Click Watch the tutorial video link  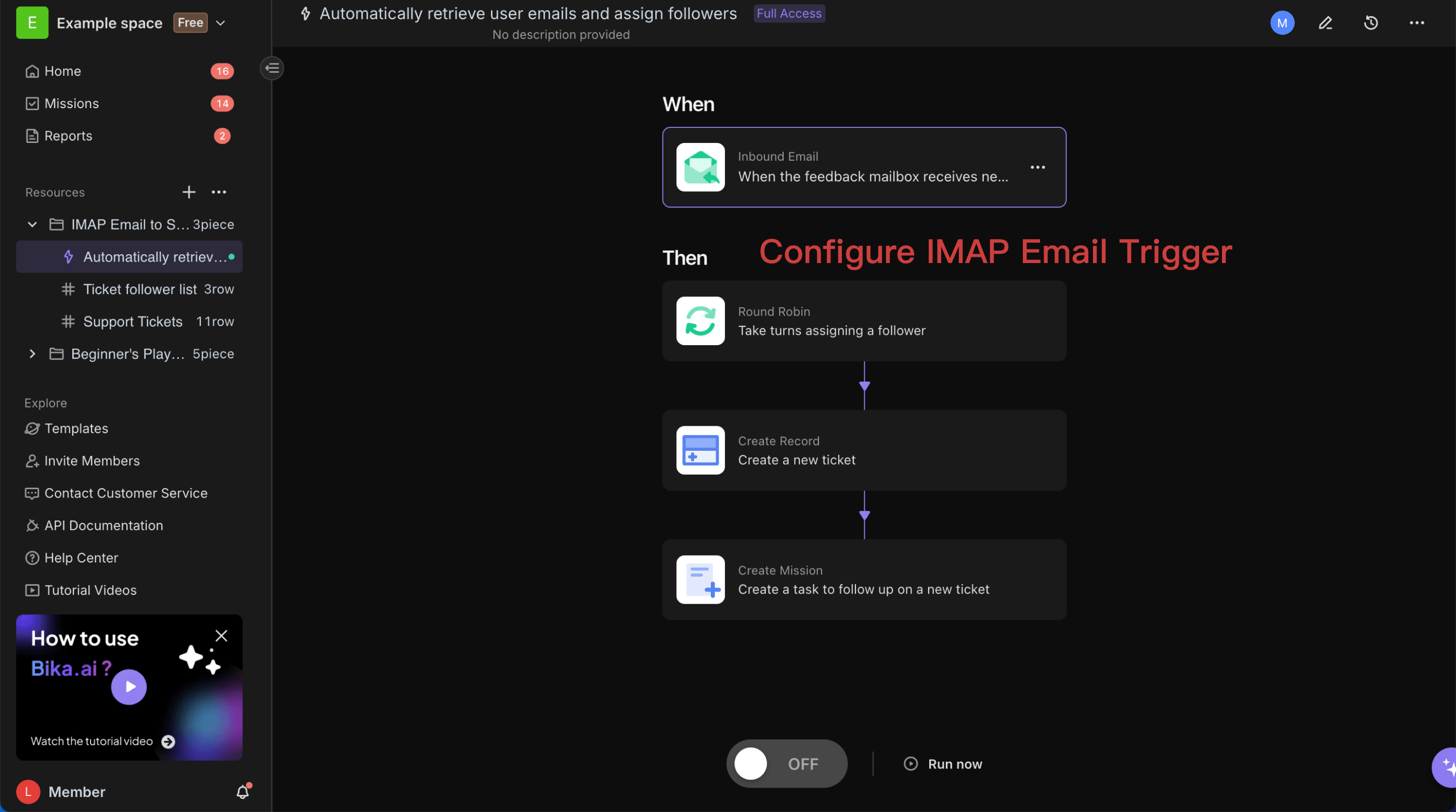[x=100, y=742]
